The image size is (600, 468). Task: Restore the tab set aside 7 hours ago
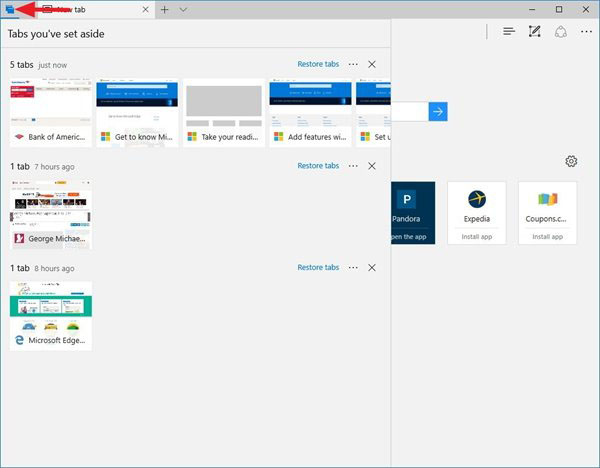coord(318,166)
